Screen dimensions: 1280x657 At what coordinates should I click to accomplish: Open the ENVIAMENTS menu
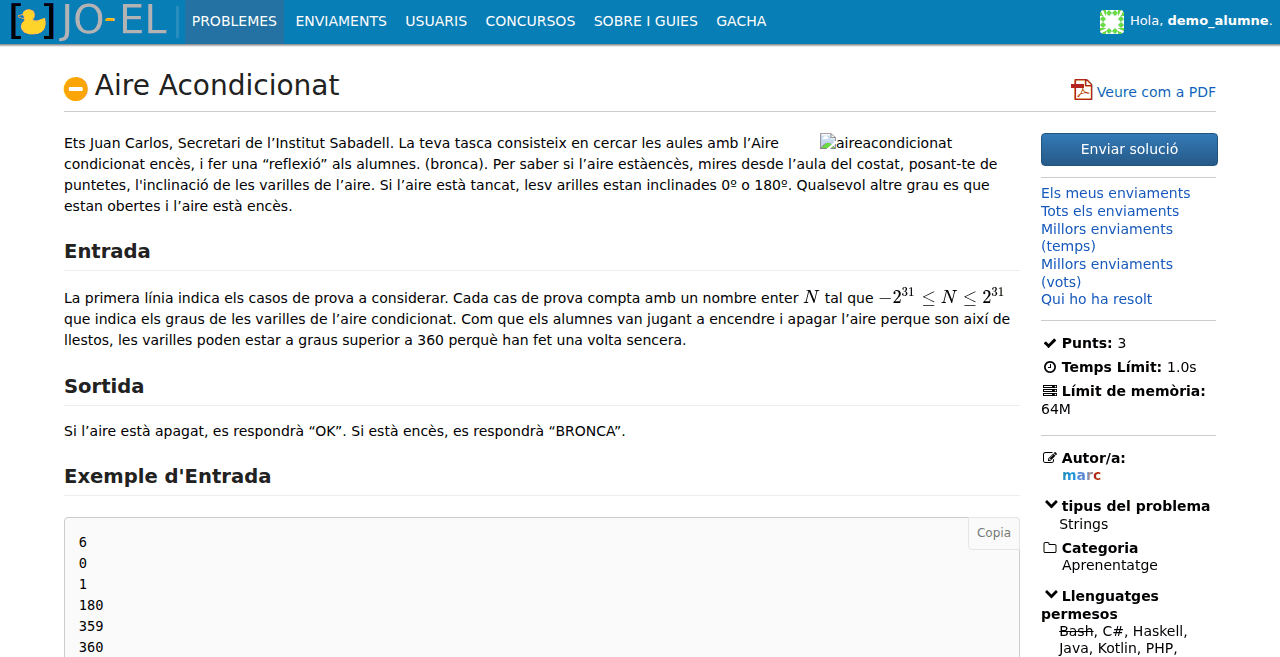[341, 21]
